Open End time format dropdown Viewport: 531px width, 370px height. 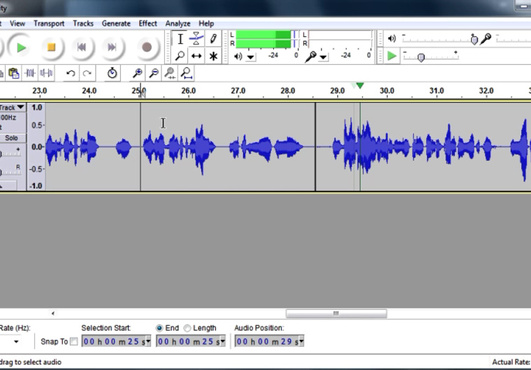tap(222, 342)
